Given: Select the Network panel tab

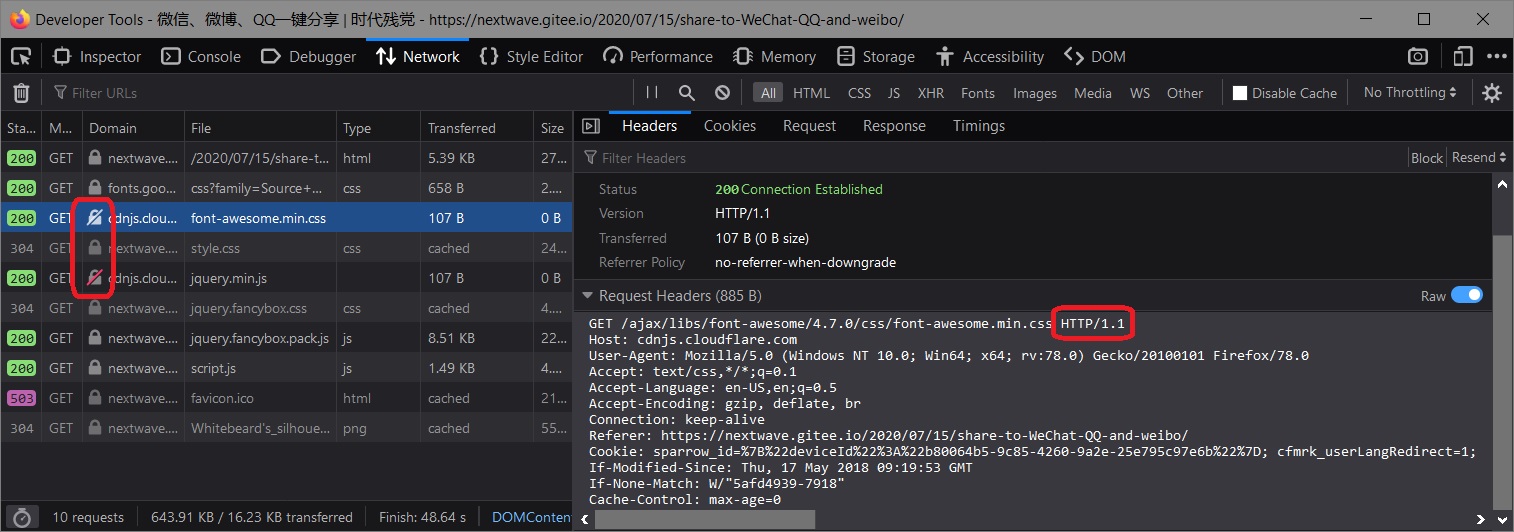Looking at the screenshot, I should tap(418, 56).
